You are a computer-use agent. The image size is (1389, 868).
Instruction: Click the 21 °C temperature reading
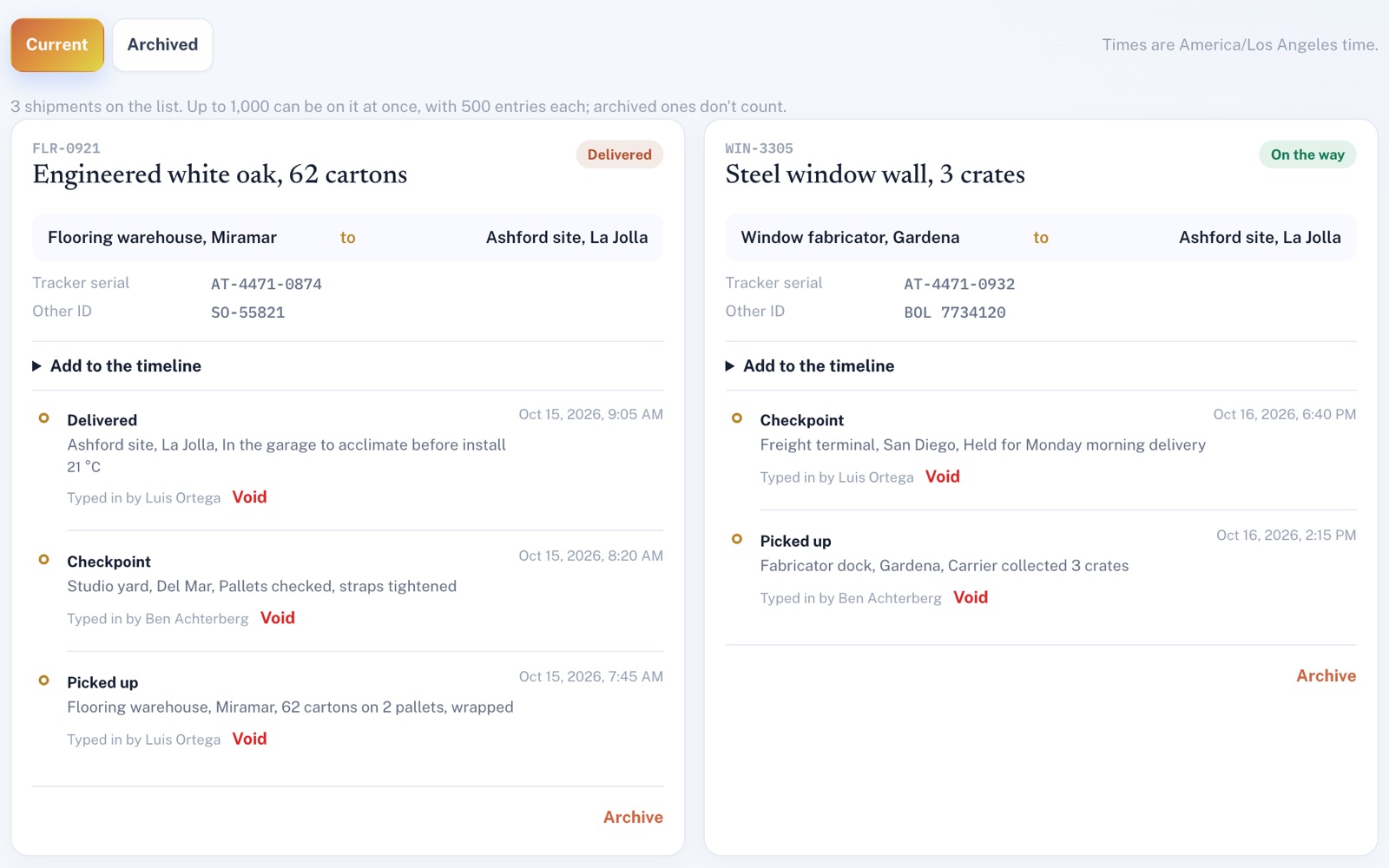tap(84, 467)
